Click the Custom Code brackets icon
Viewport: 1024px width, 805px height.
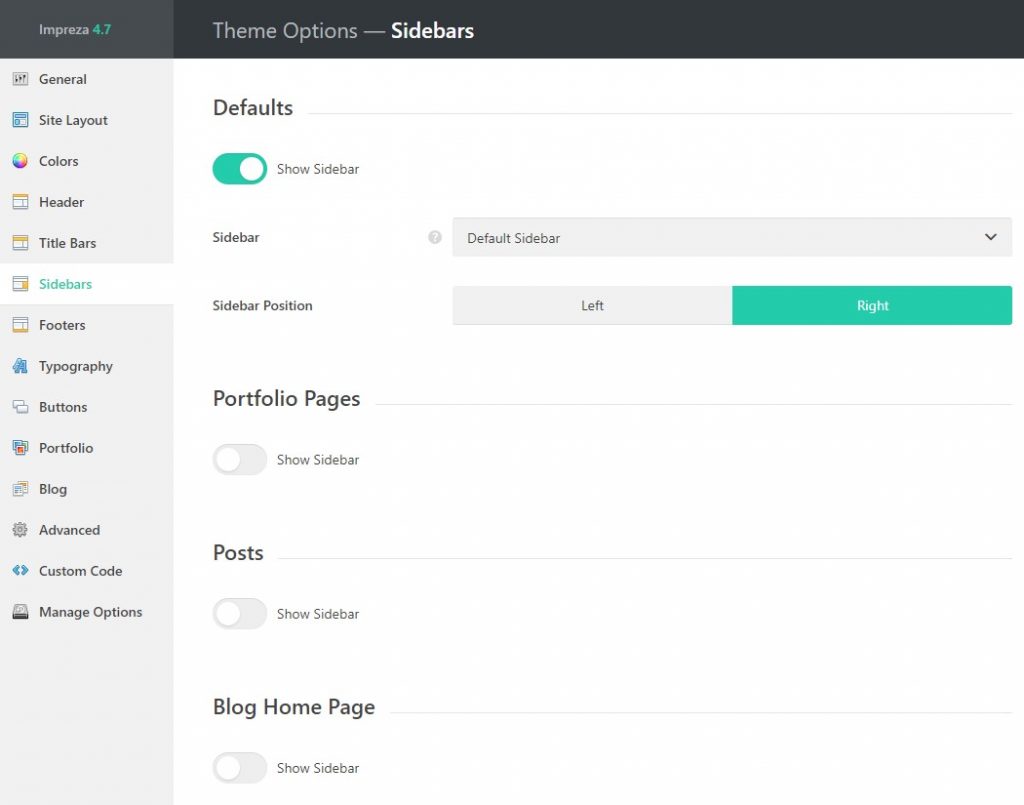tap(20, 571)
